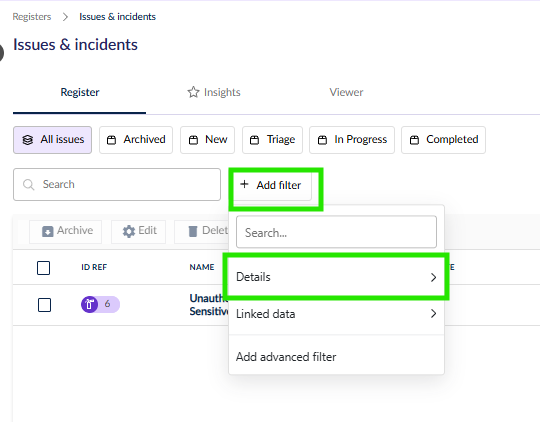Screen dimensions: 540x422
Task: Tick the select-all header checkbox
Action: tap(43, 268)
